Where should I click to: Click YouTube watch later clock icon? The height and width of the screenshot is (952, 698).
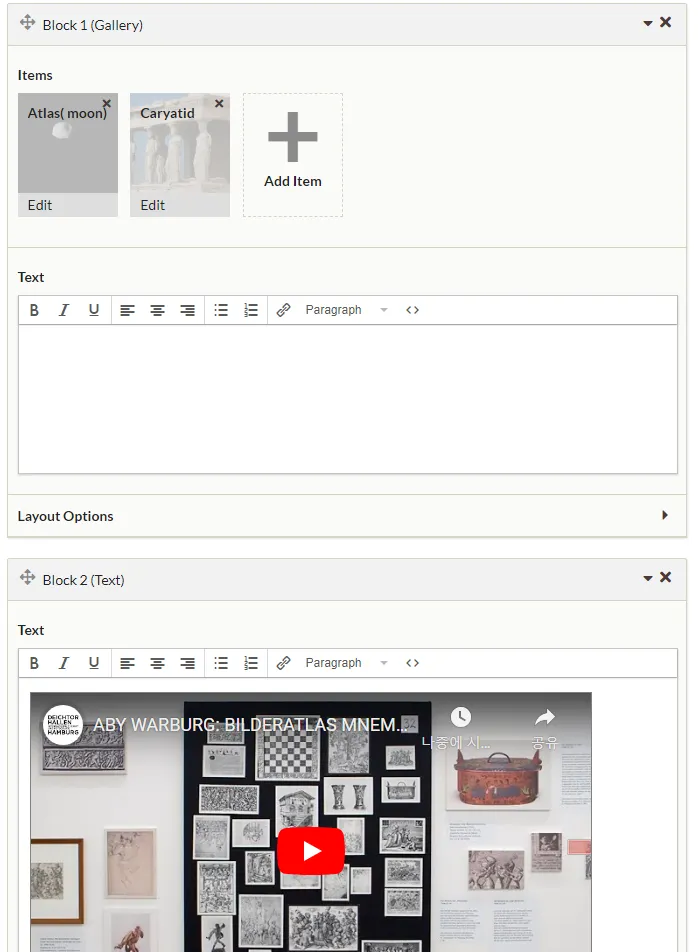tap(461, 717)
